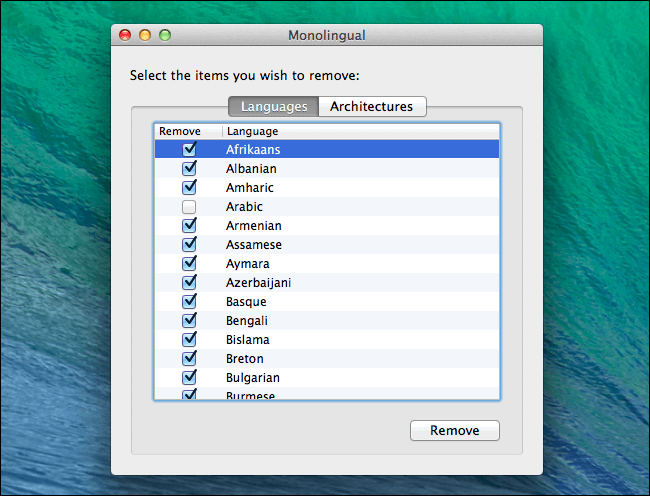
Task: Switch to the Architectures tab
Action: tap(372, 106)
